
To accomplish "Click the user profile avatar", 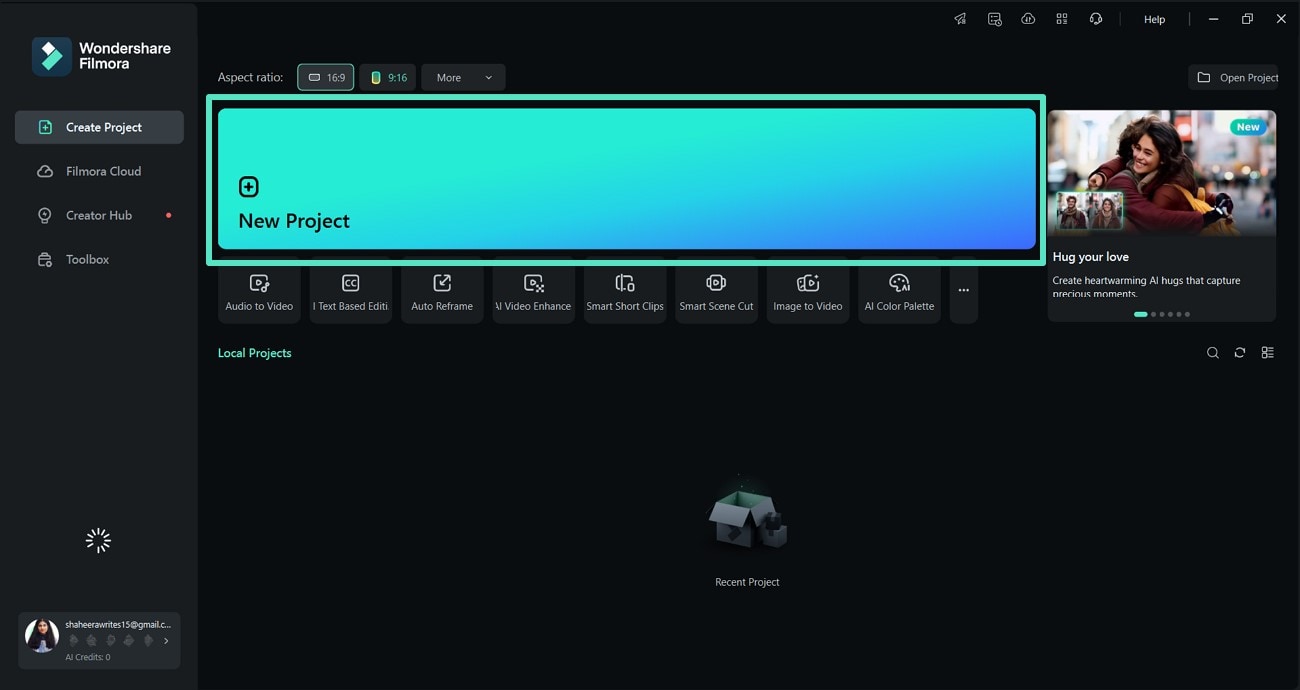I will tap(42, 636).
